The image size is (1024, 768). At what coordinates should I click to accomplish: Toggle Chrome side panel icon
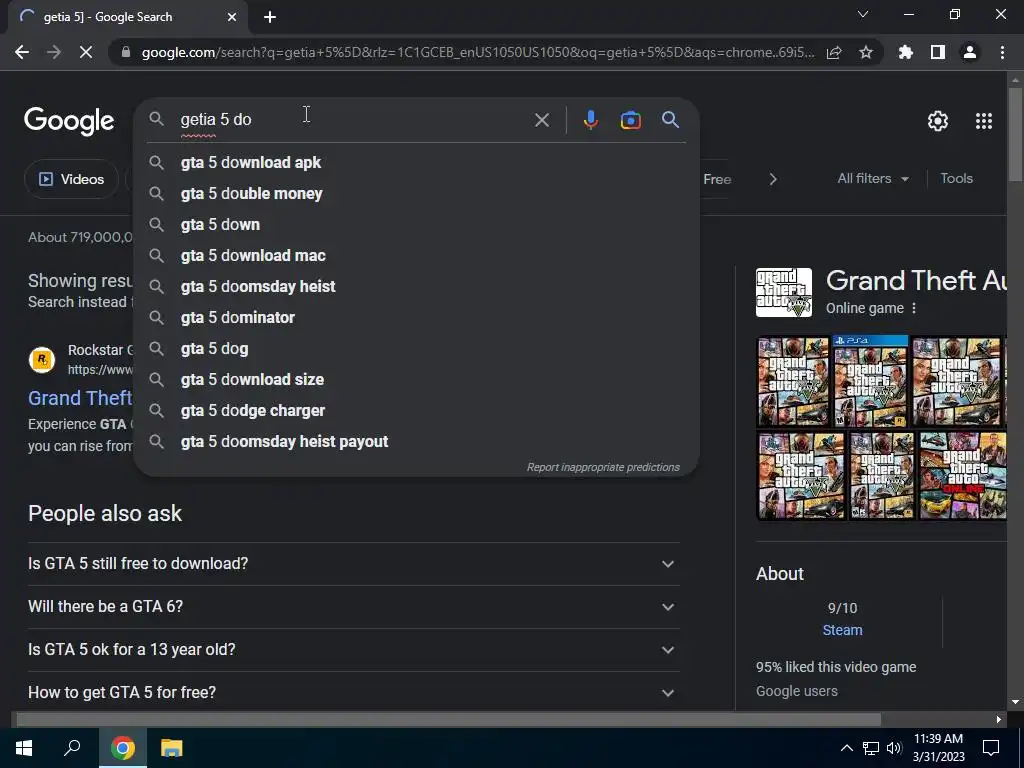[x=937, y=52]
